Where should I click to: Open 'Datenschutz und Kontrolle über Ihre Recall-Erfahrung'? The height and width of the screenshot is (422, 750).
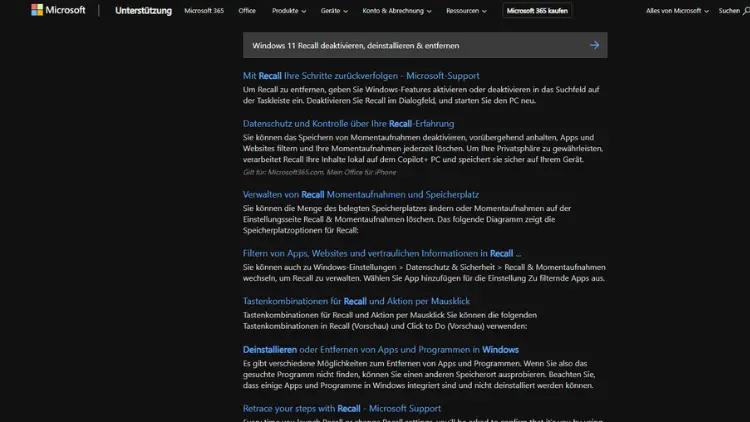[348, 123]
